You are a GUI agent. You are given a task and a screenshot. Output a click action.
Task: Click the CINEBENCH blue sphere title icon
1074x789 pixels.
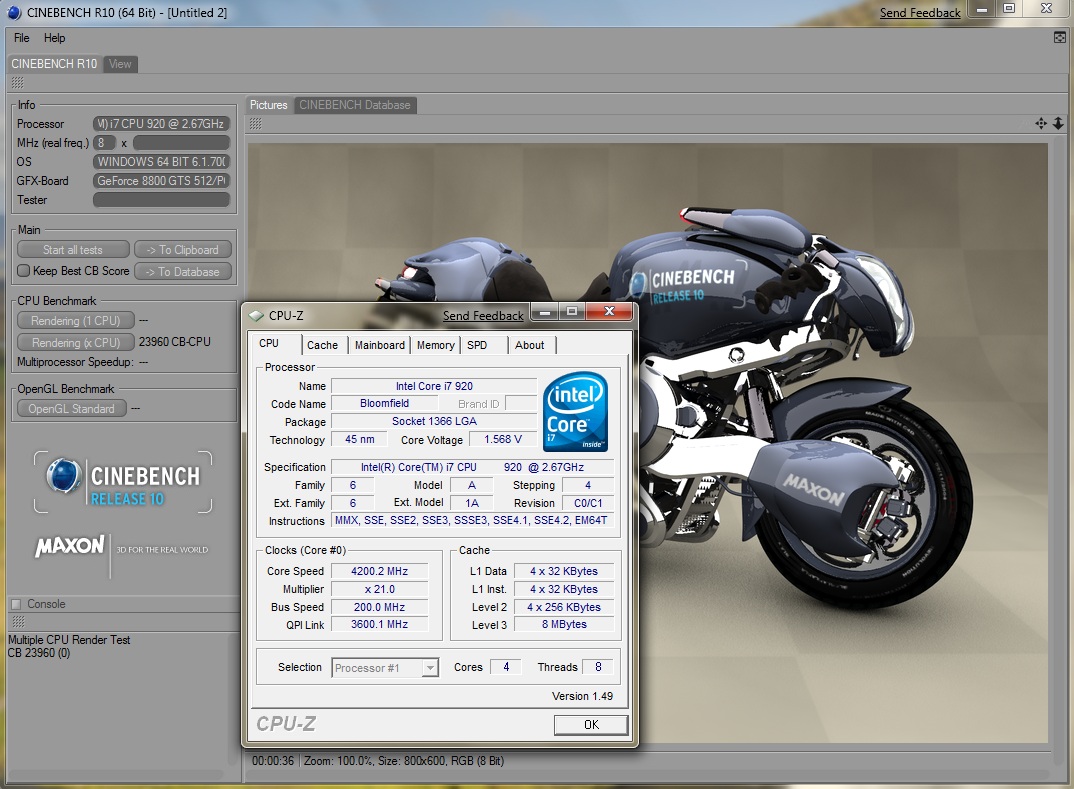(14, 12)
